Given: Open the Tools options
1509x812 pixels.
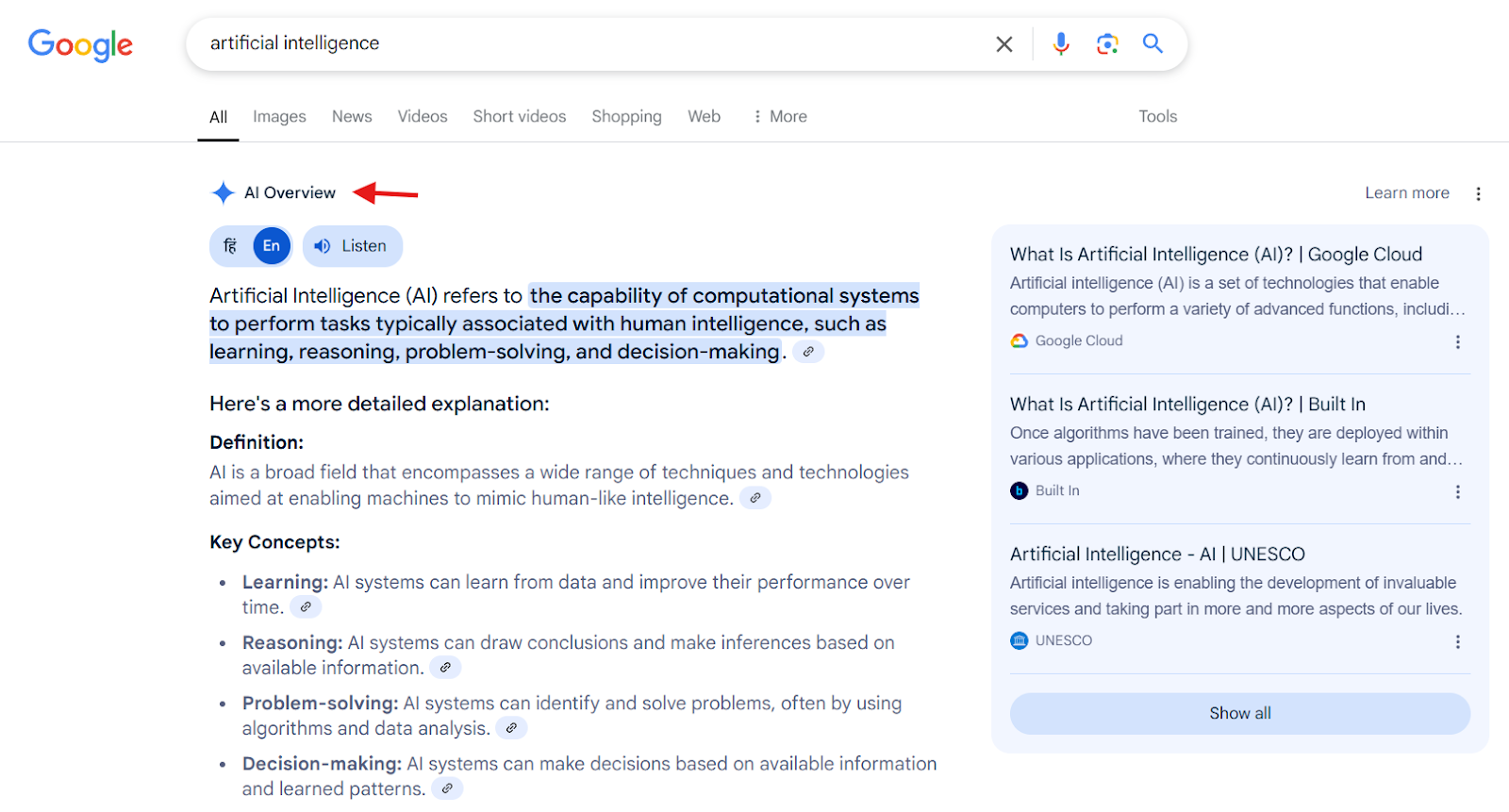Looking at the screenshot, I should pyautogui.click(x=1157, y=116).
